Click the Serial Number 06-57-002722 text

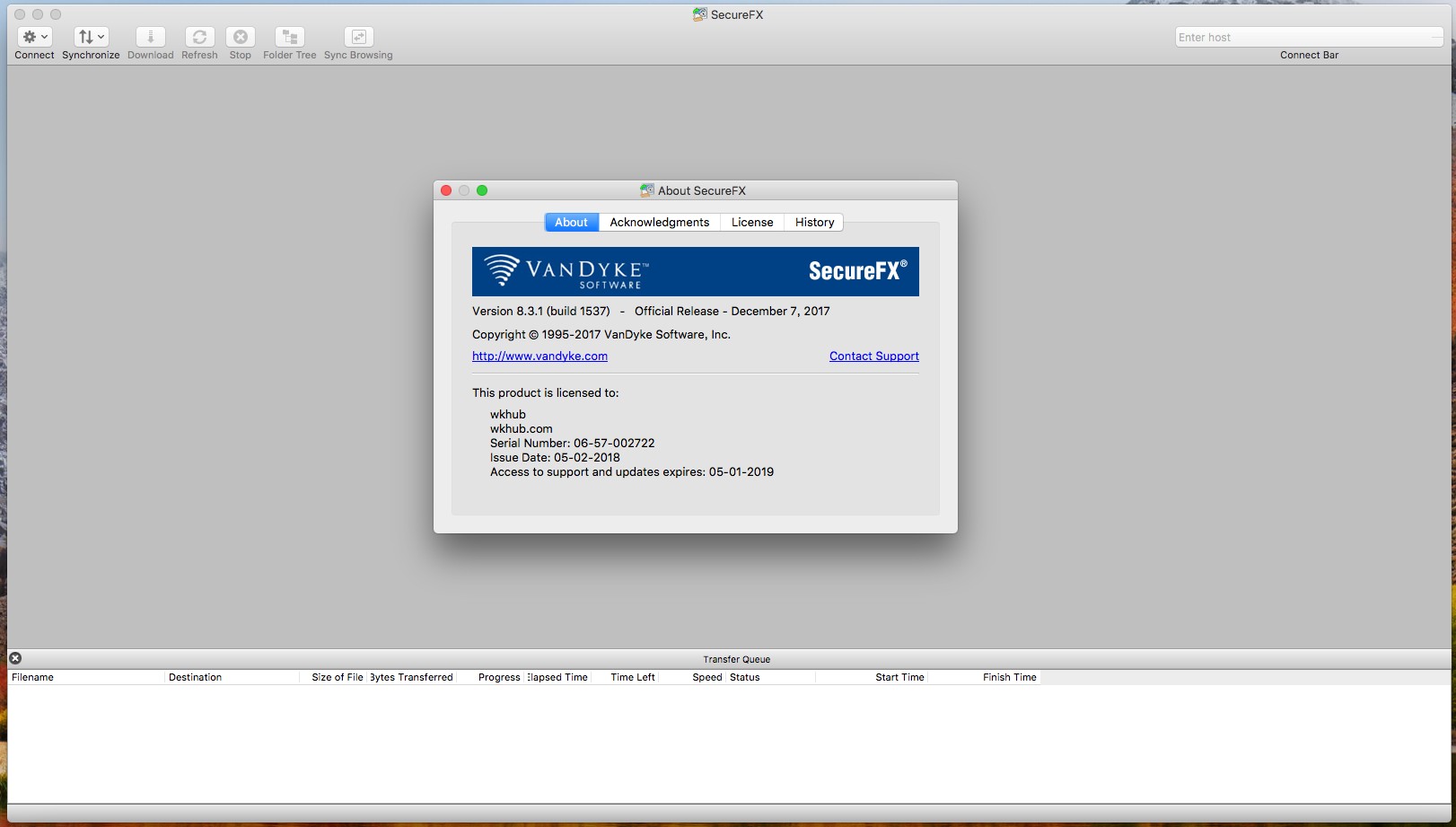click(572, 444)
